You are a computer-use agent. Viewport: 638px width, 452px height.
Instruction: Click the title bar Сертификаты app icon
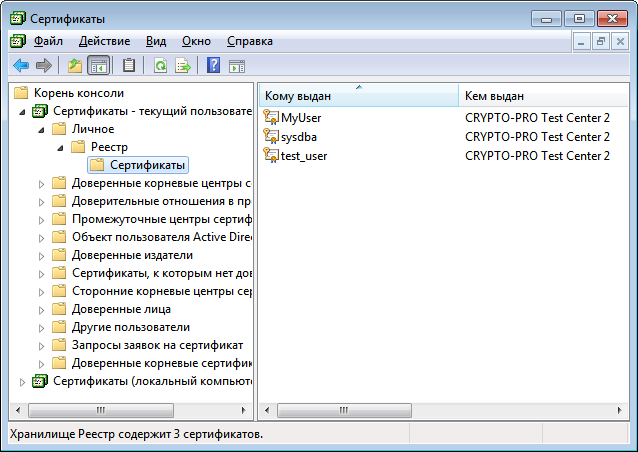[x=17, y=19]
